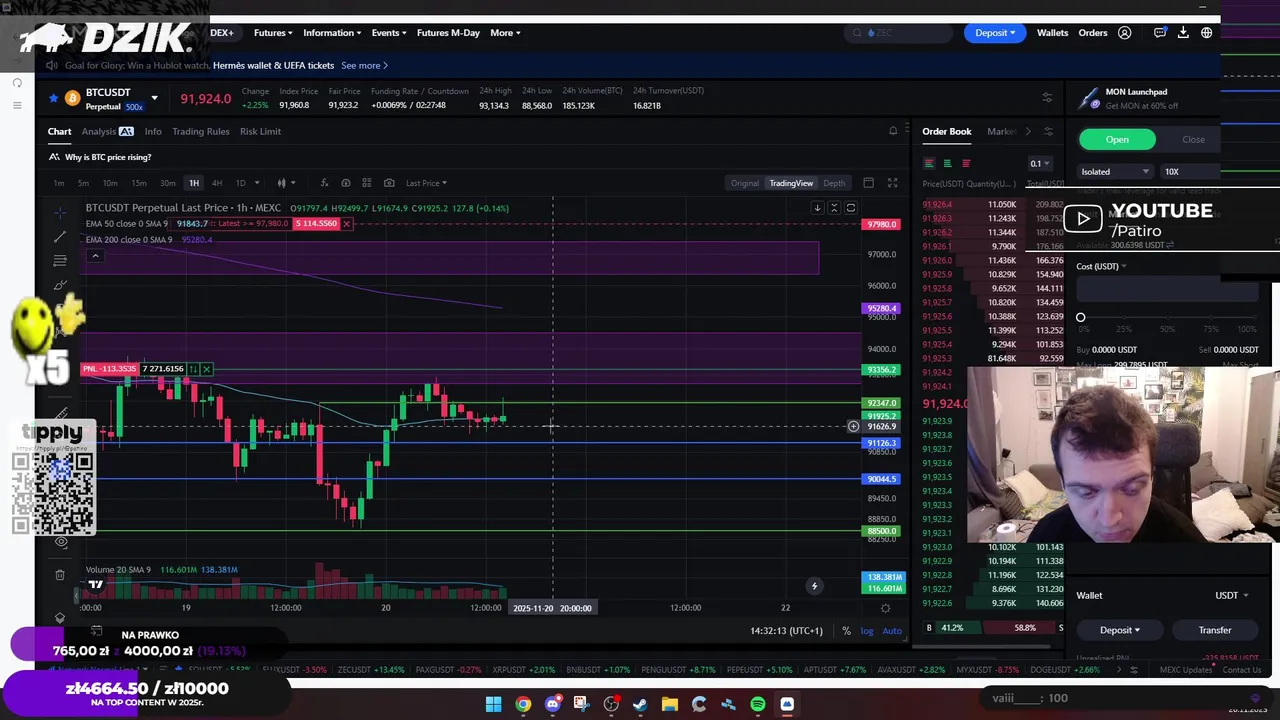Open the Futures menu dropdown
This screenshot has width=1280, height=720.
(x=273, y=33)
